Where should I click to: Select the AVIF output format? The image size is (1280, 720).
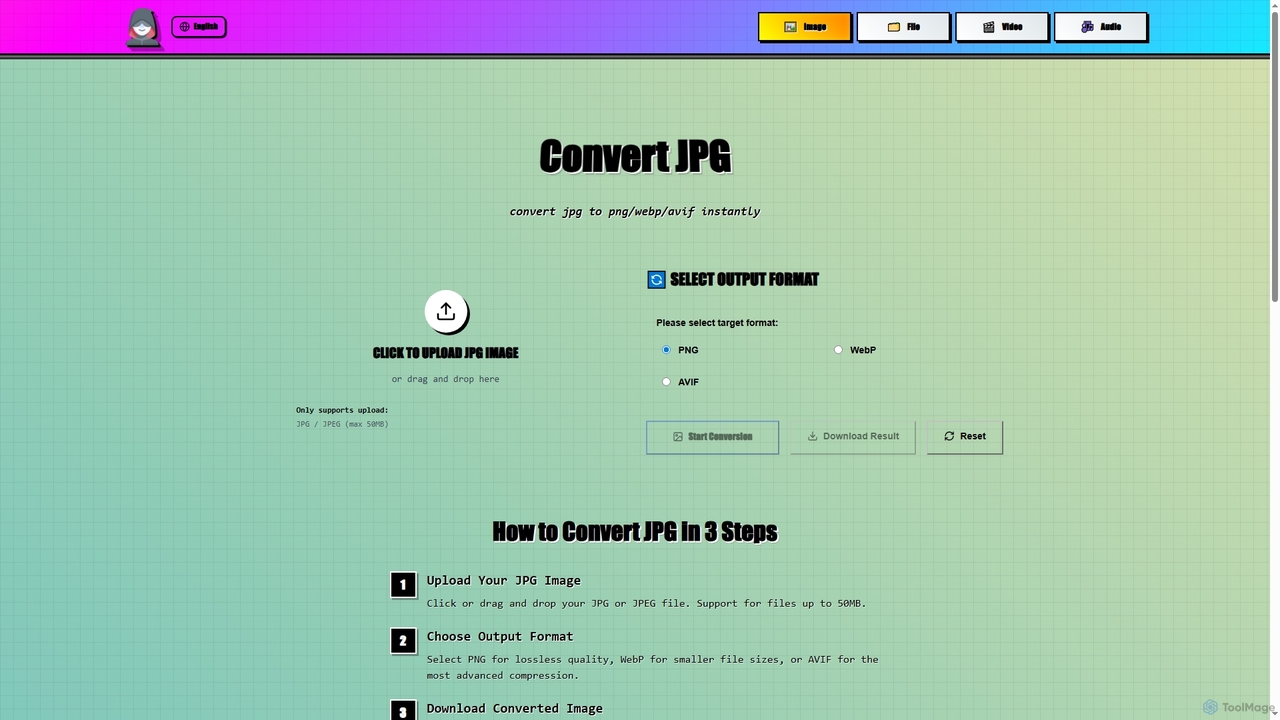[666, 382]
